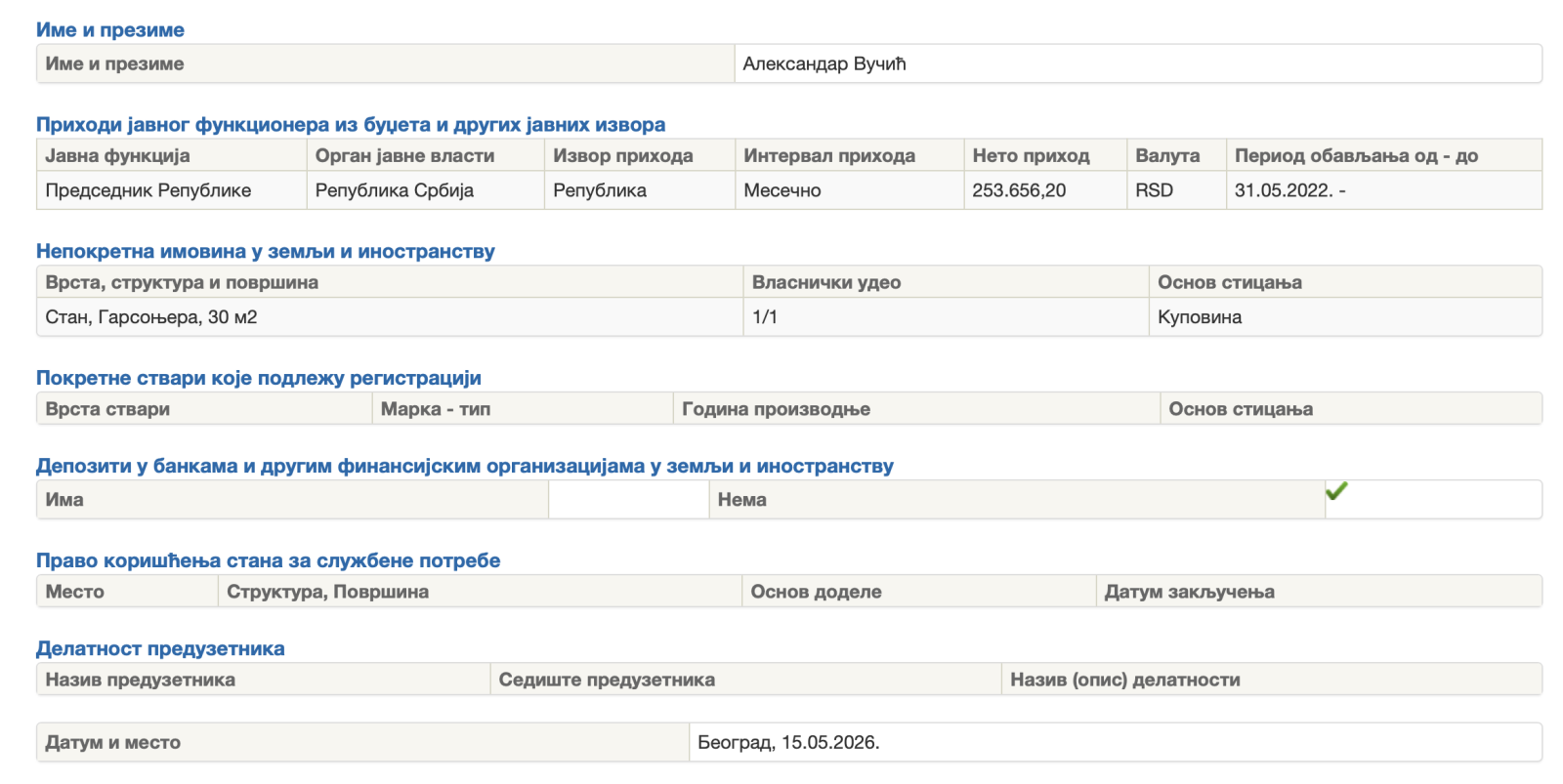Click the green checkmark under Нема
The height and width of the screenshot is (784, 1563).
(1336, 491)
